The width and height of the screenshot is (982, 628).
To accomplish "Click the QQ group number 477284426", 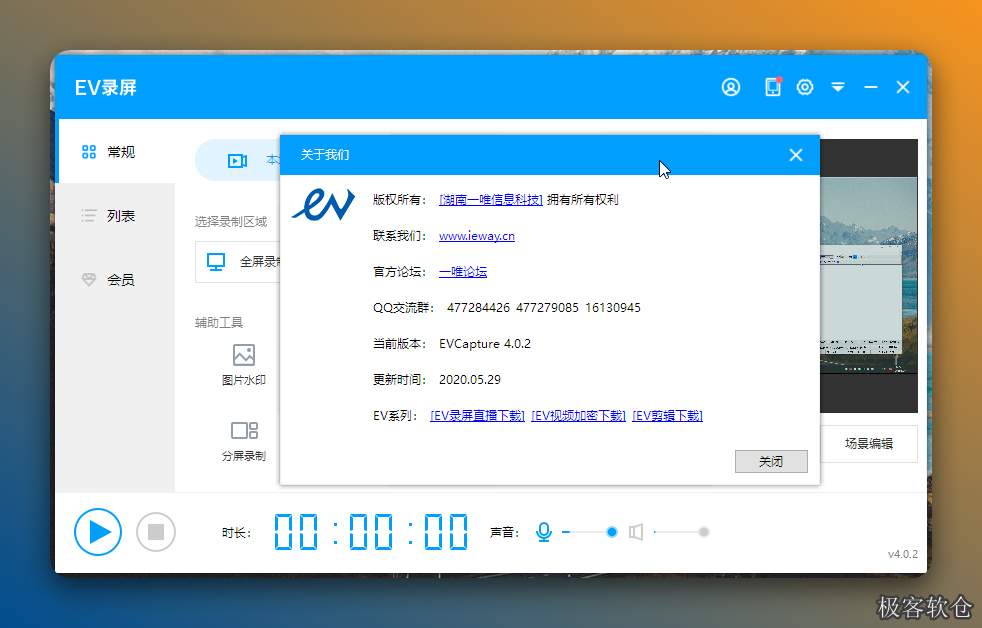I will [478, 307].
